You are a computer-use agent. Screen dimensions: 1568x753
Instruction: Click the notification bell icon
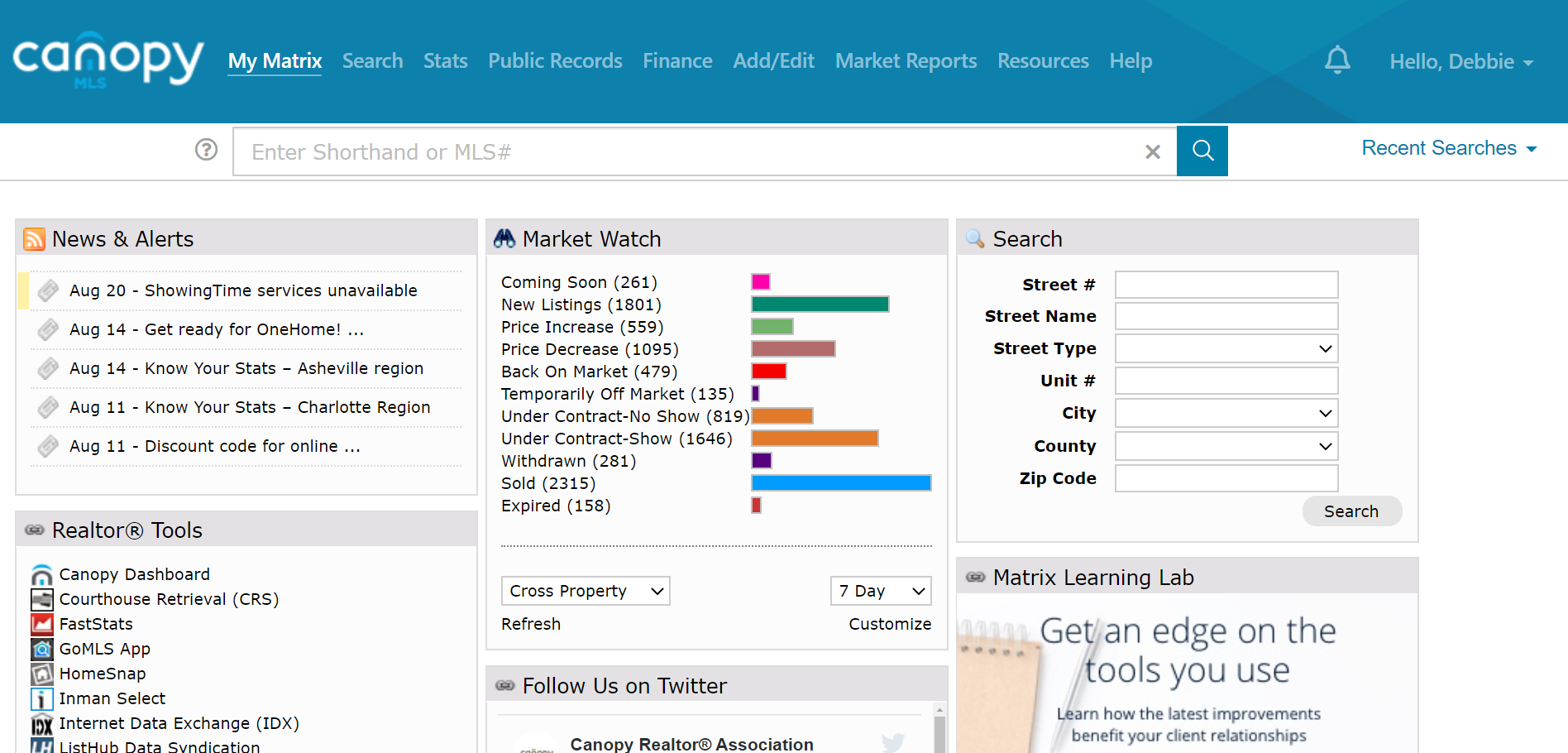1337,60
